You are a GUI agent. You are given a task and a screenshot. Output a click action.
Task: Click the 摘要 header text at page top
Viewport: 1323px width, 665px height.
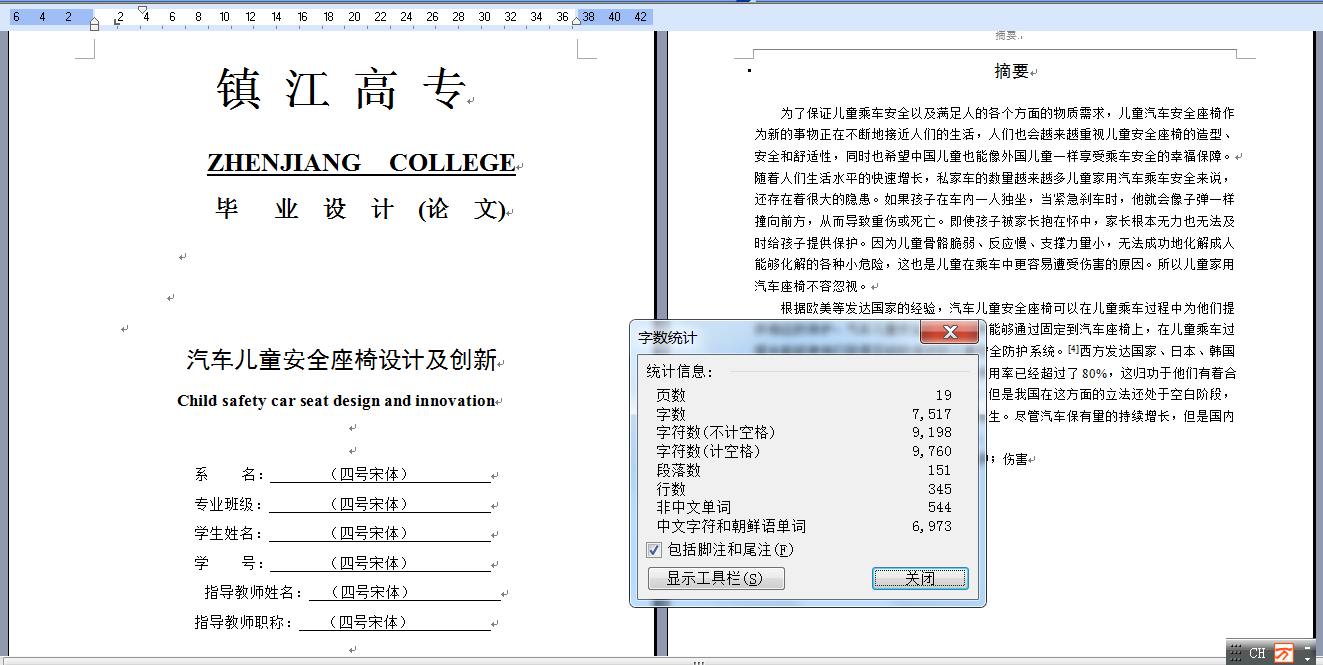1005,36
